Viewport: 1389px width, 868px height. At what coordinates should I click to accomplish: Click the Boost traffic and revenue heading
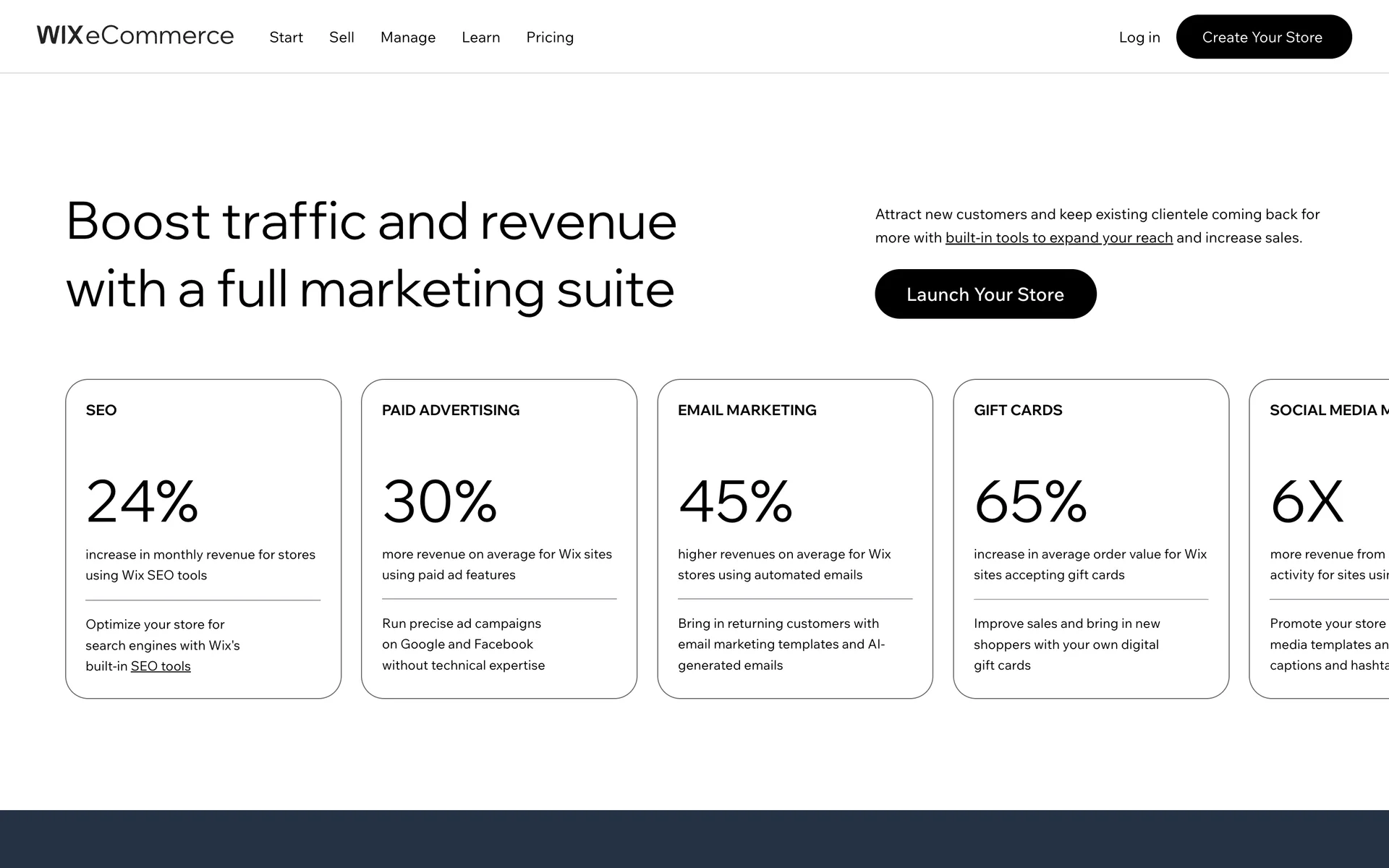371,255
